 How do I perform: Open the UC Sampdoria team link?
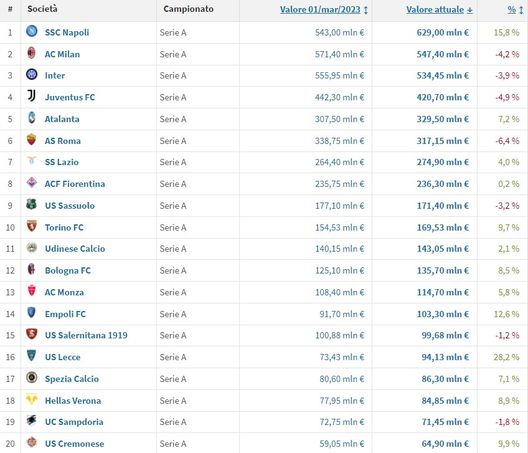74,422
